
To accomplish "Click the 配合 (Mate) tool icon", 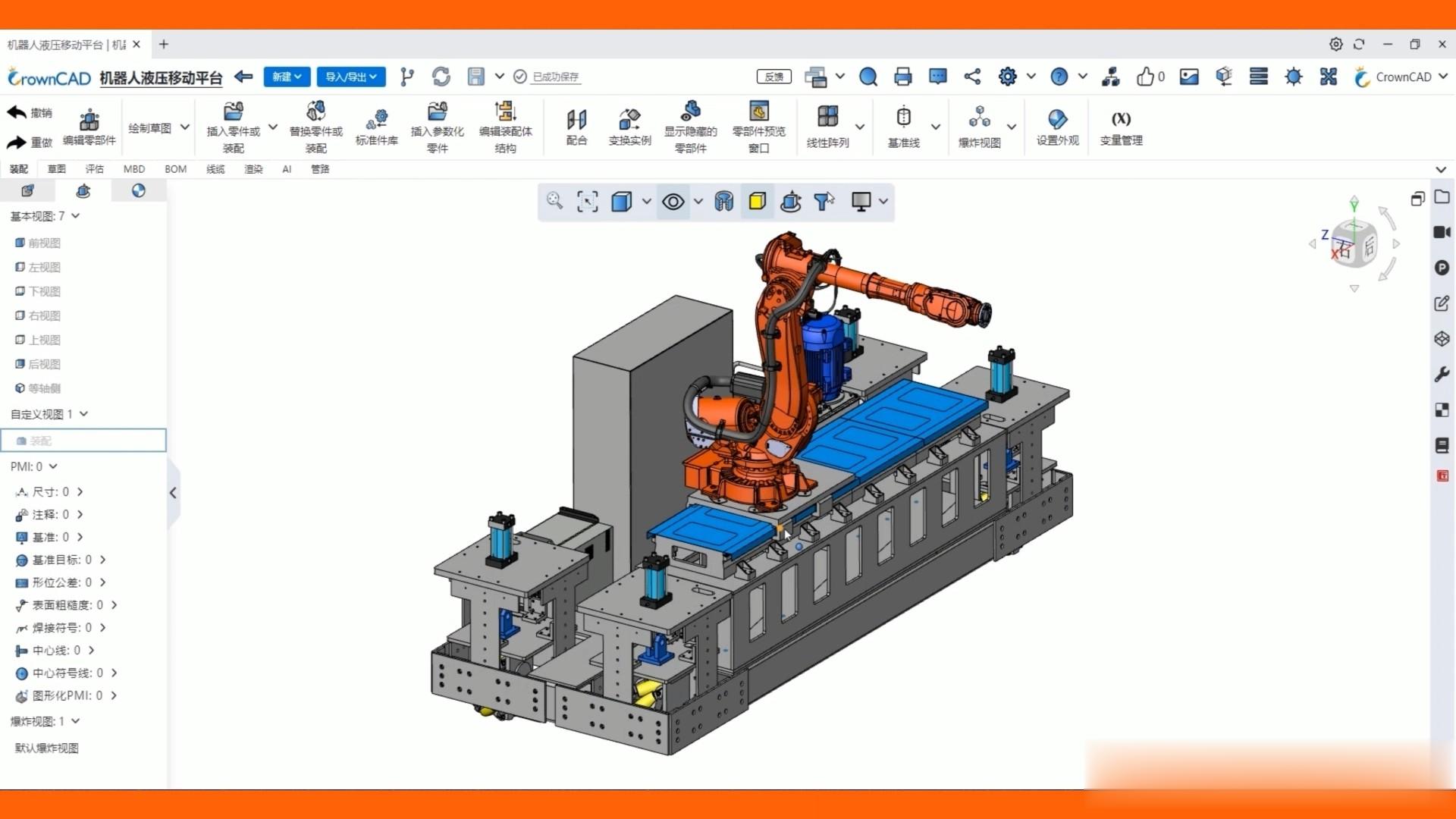I will [576, 121].
